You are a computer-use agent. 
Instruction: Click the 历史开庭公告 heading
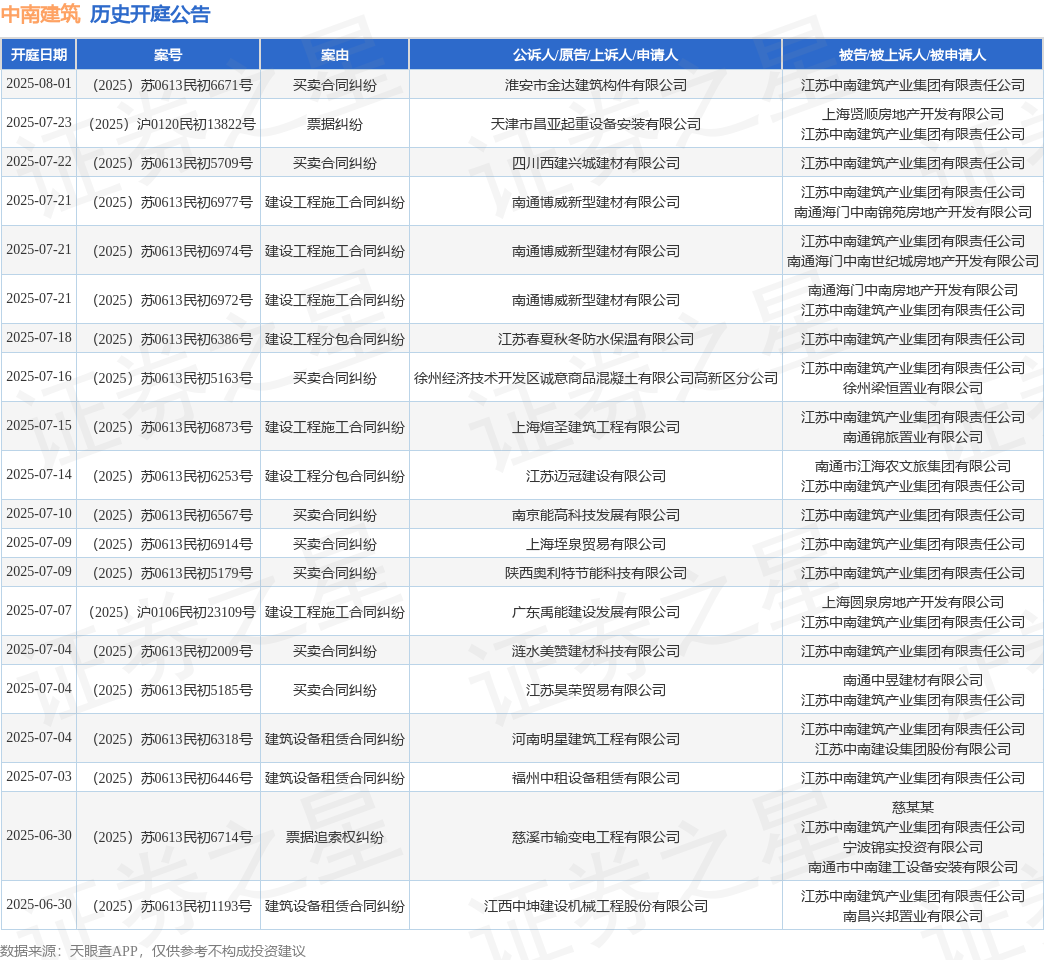tap(150, 14)
